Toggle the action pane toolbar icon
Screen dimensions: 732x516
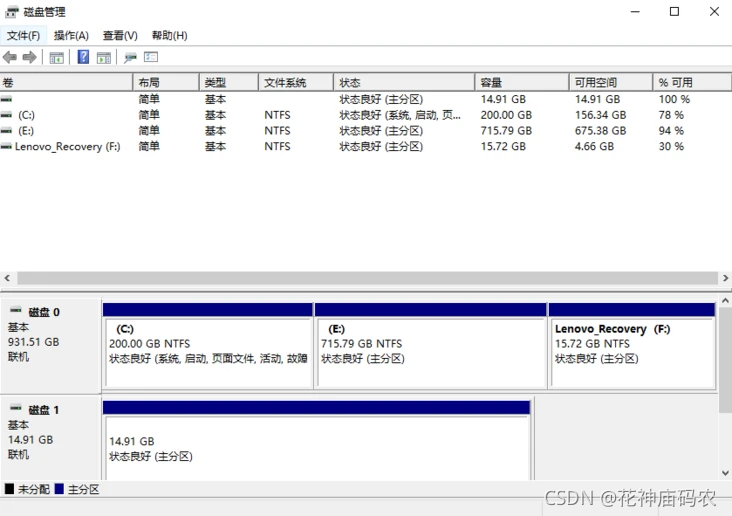(104, 58)
